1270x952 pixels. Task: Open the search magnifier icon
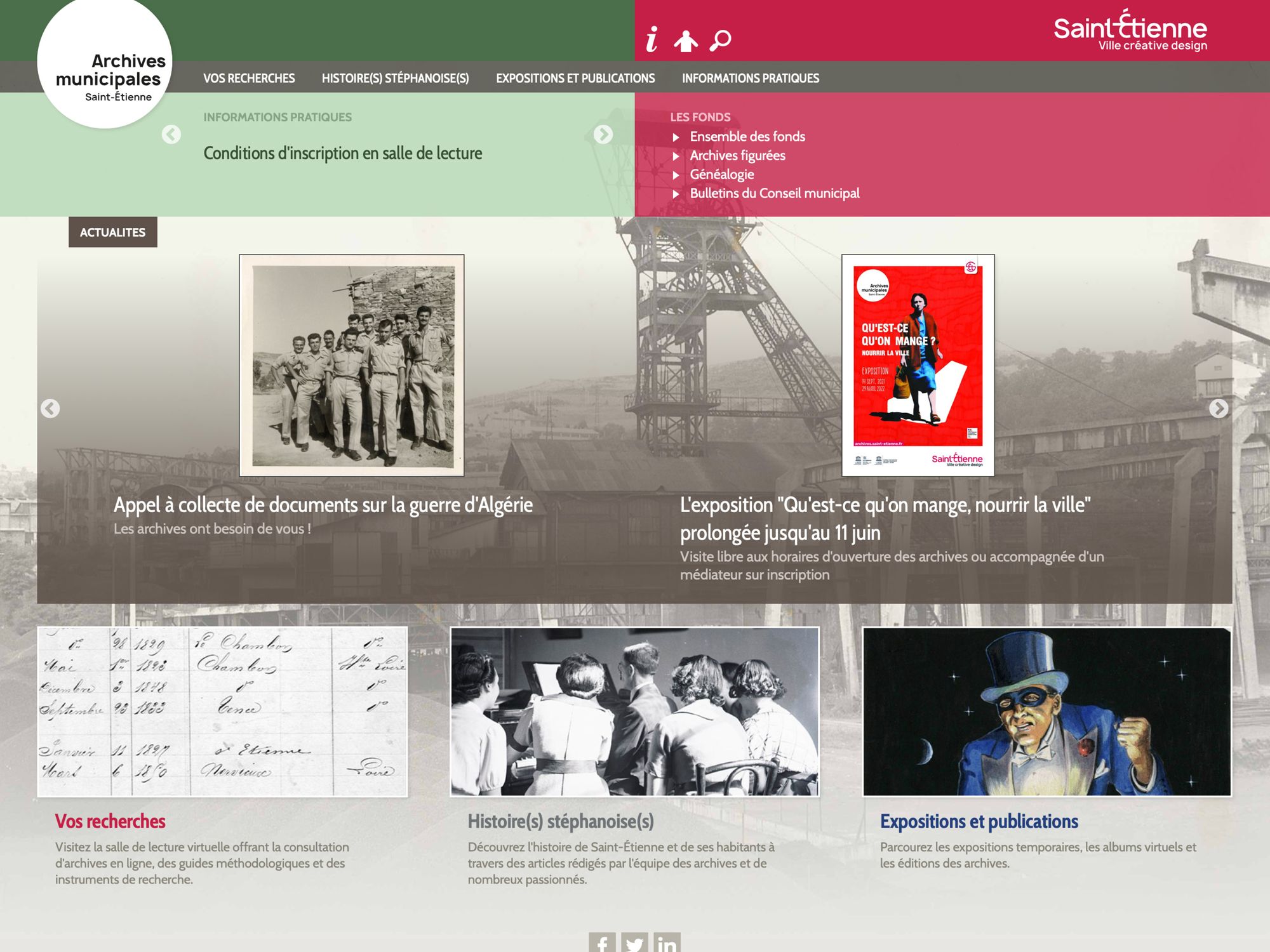[720, 41]
